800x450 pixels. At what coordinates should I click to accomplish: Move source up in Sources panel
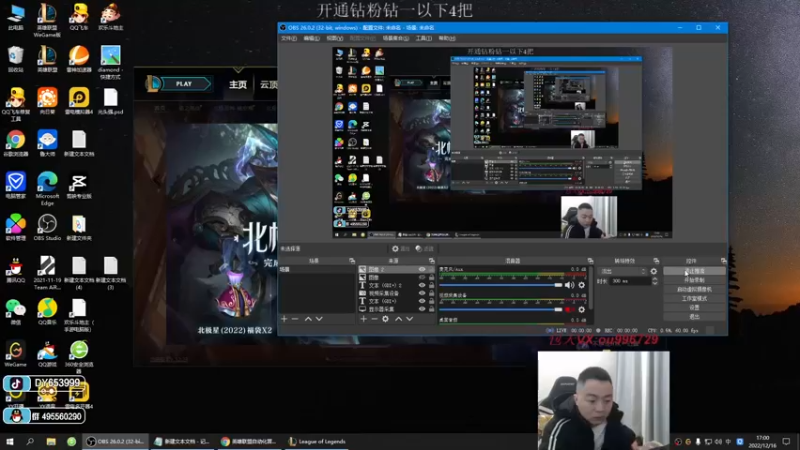coord(398,319)
